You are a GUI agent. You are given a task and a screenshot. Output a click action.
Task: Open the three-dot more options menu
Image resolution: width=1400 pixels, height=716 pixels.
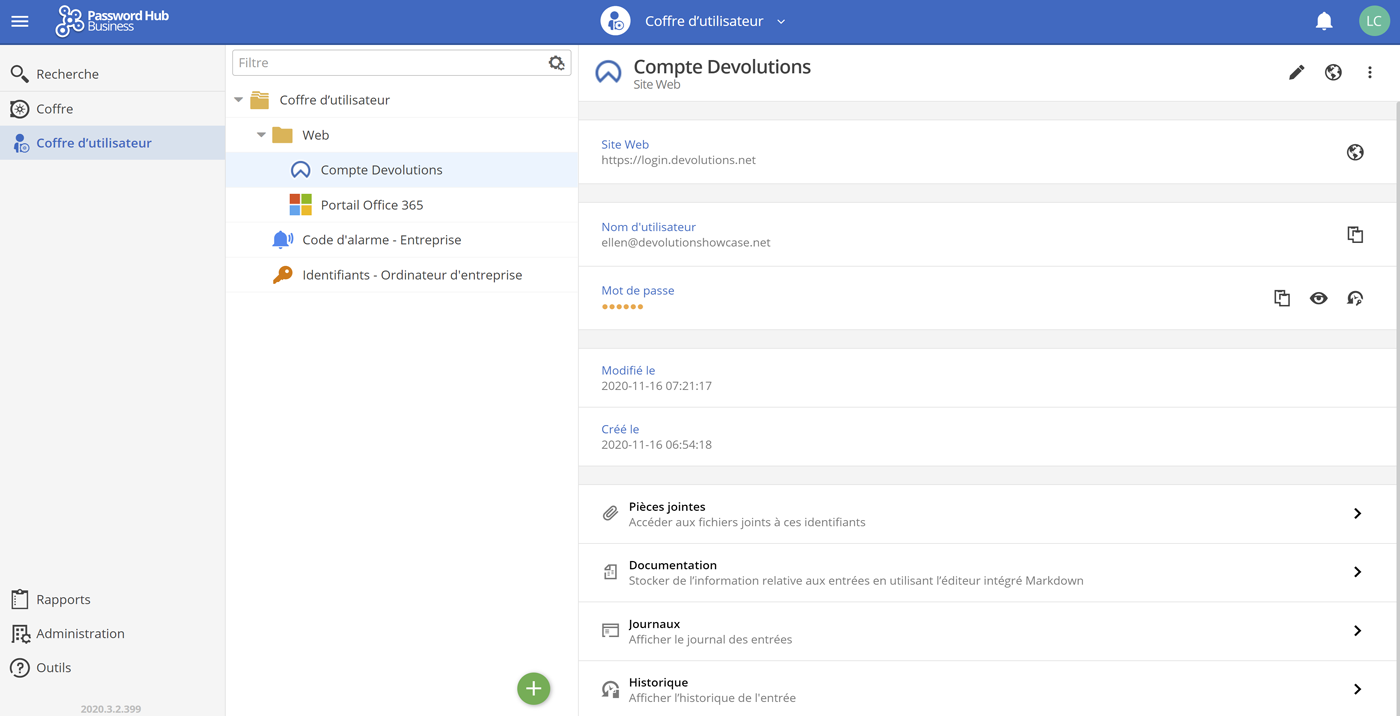[x=1370, y=72]
